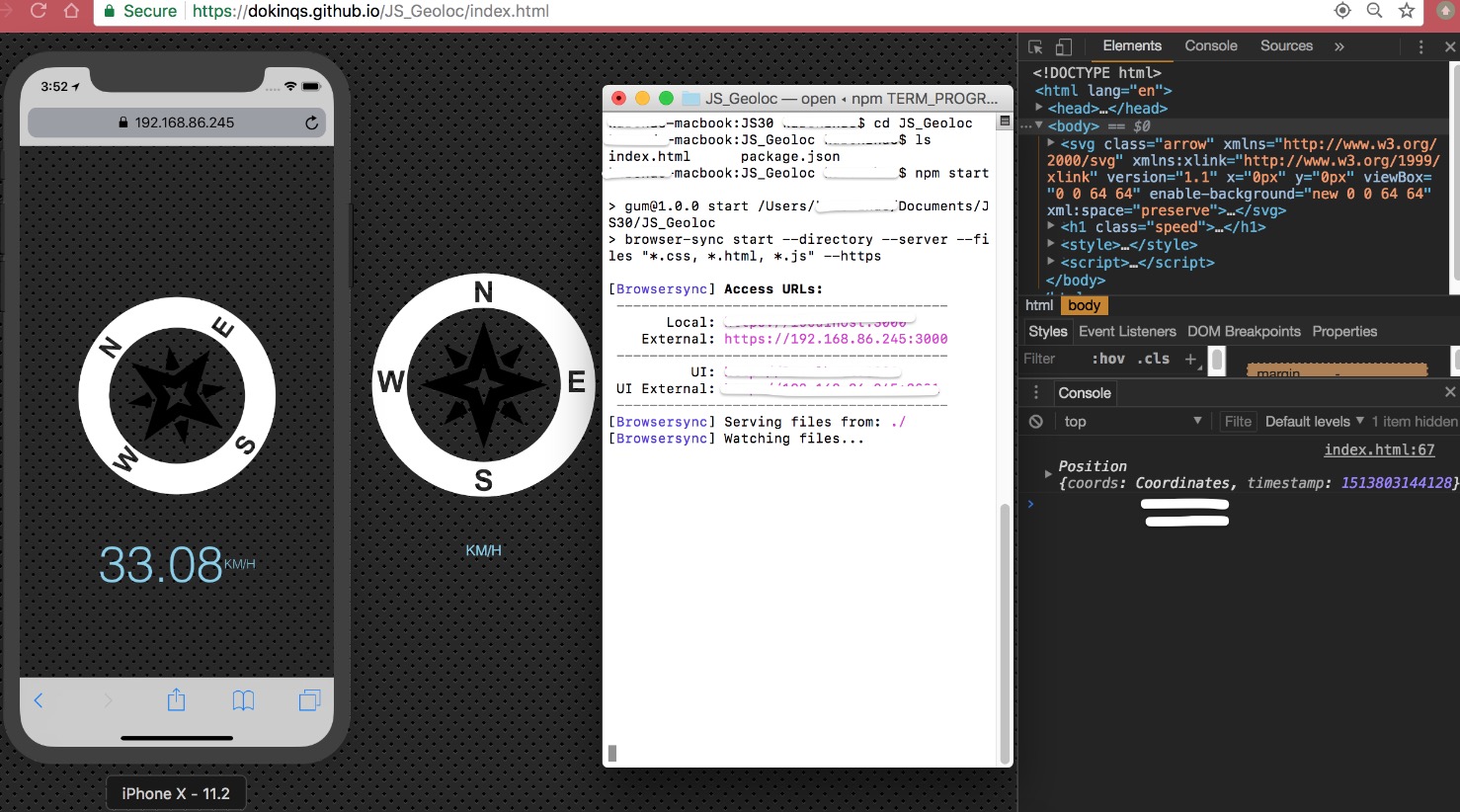Bookmark the page with the star icon
Screen dimensions: 1460x812
click(1407, 10)
